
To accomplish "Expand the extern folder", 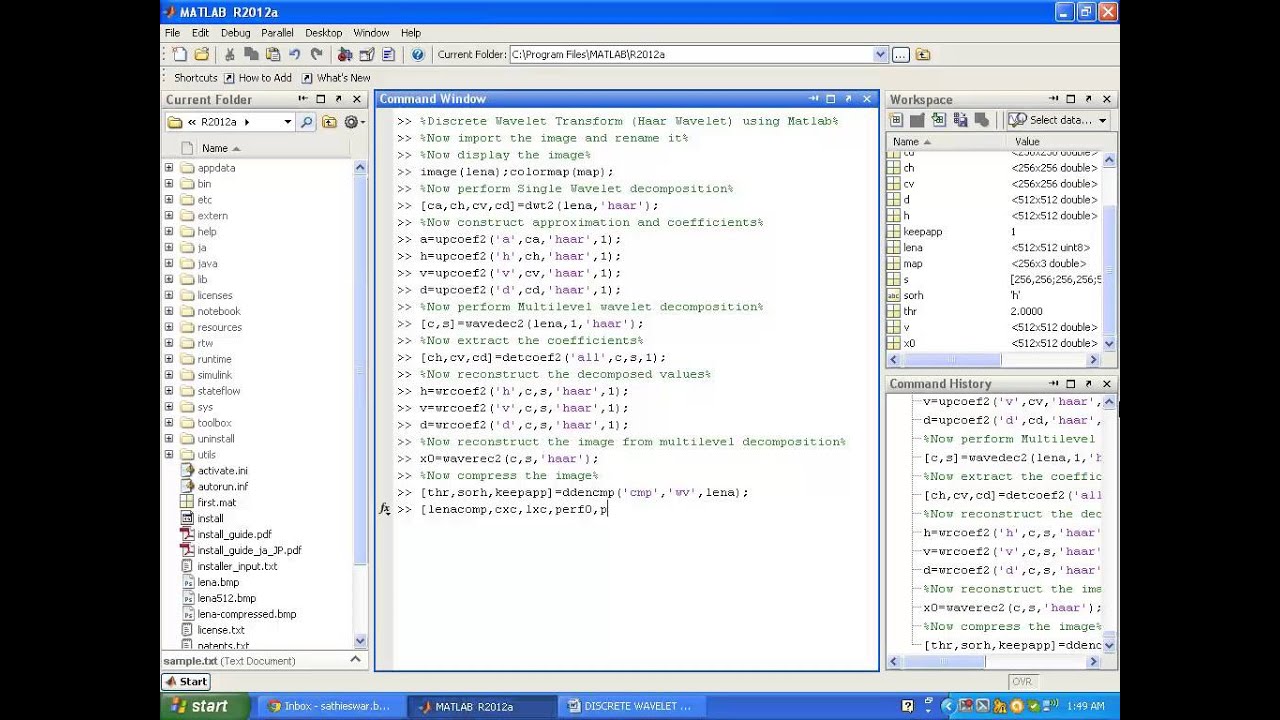I will coord(169,216).
